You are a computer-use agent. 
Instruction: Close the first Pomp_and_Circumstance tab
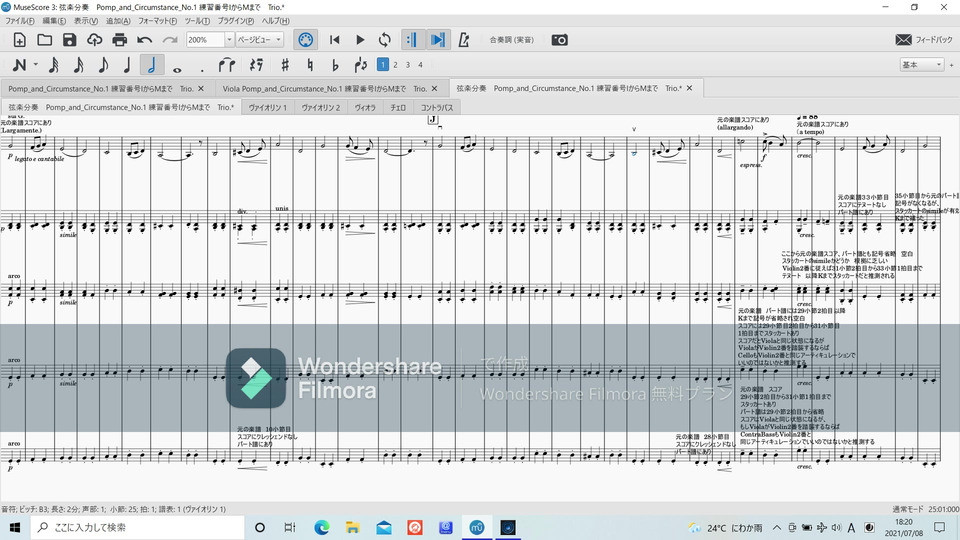pos(201,89)
